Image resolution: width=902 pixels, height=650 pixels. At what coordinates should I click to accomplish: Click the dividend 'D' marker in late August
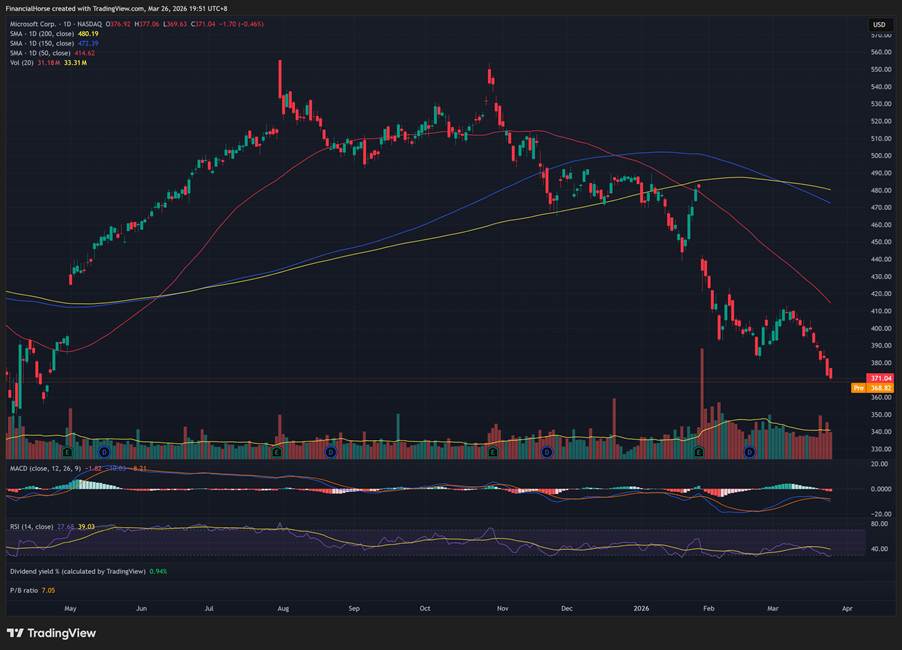[x=330, y=452]
